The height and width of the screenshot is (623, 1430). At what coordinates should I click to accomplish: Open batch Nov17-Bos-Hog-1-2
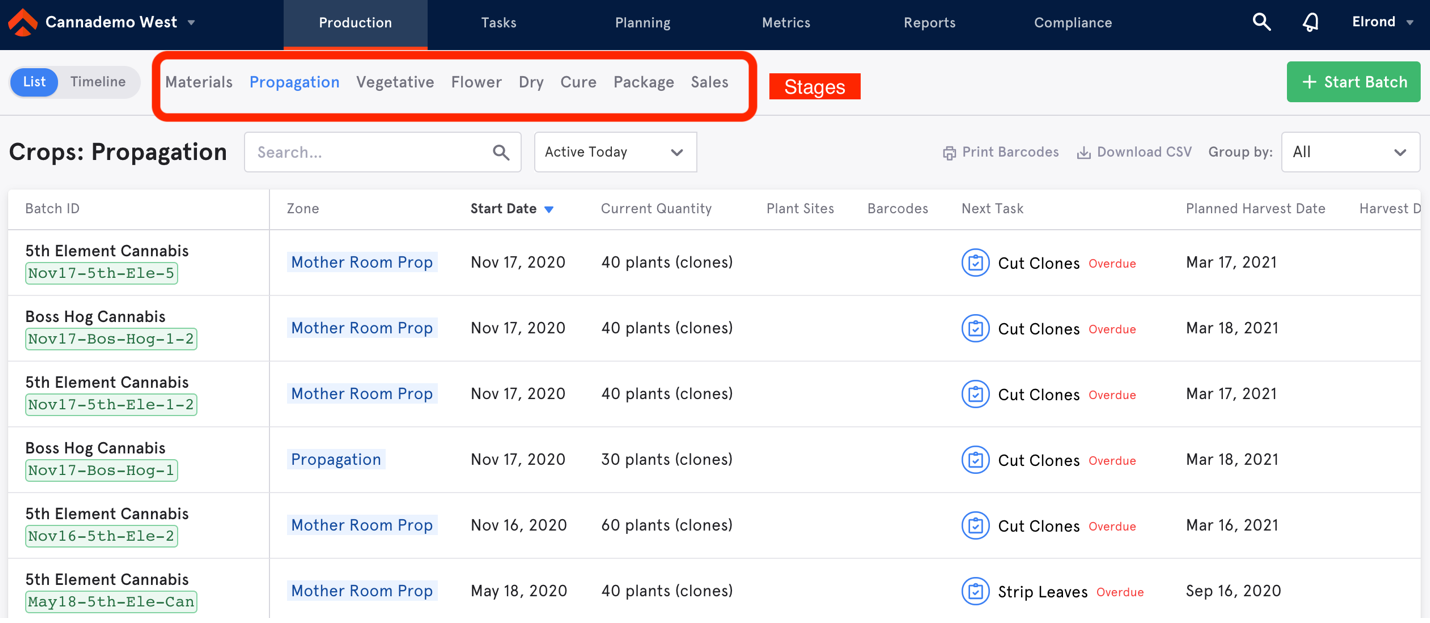click(111, 339)
